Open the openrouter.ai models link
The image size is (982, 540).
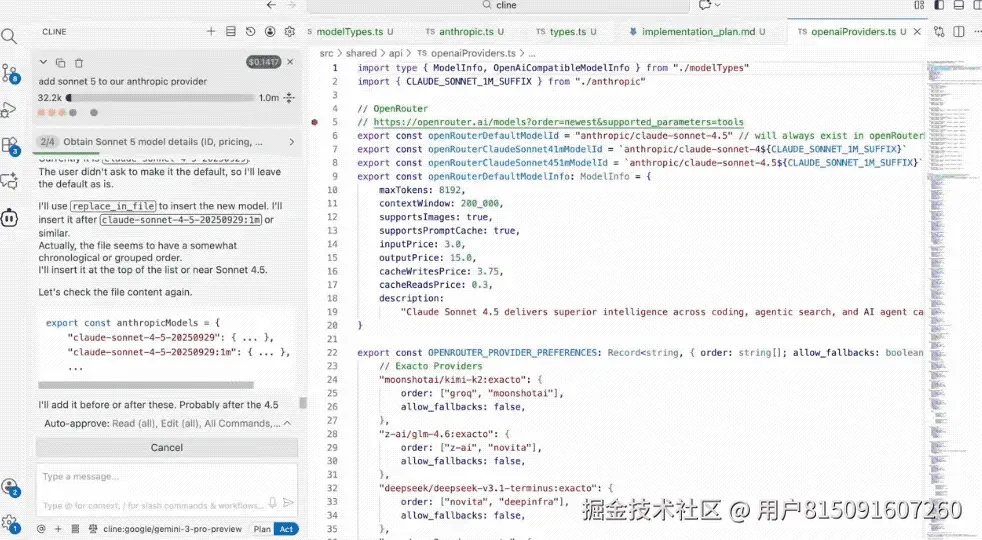pos(558,122)
